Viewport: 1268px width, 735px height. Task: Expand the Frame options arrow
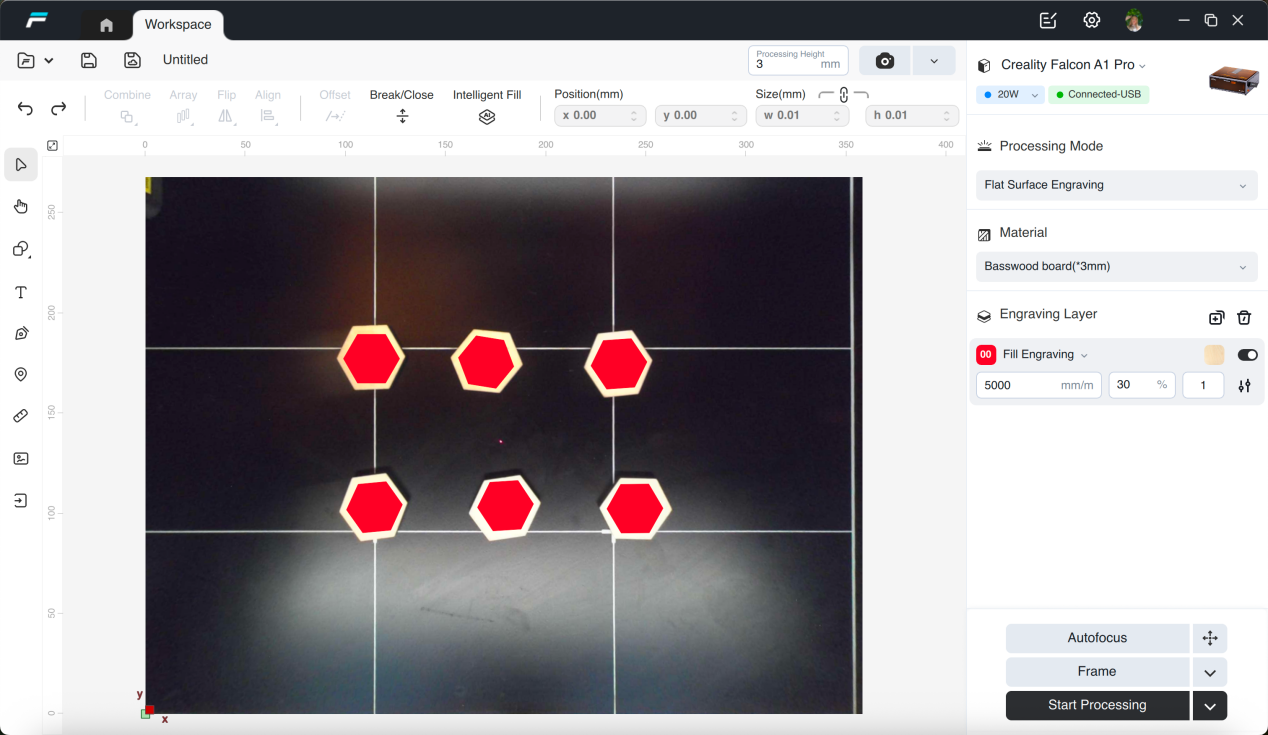1210,672
